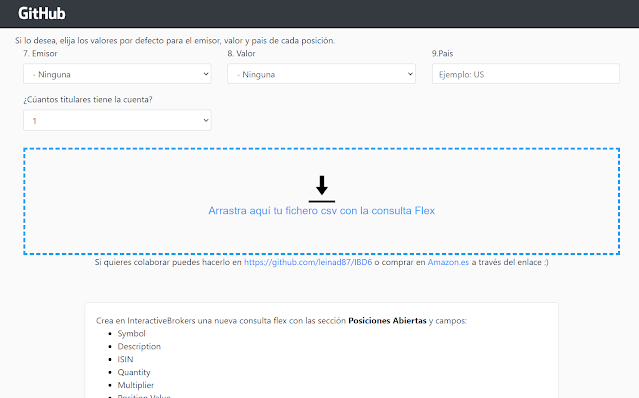Click the '7. Emisor' label
This screenshot has width=639, height=398.
40,53
